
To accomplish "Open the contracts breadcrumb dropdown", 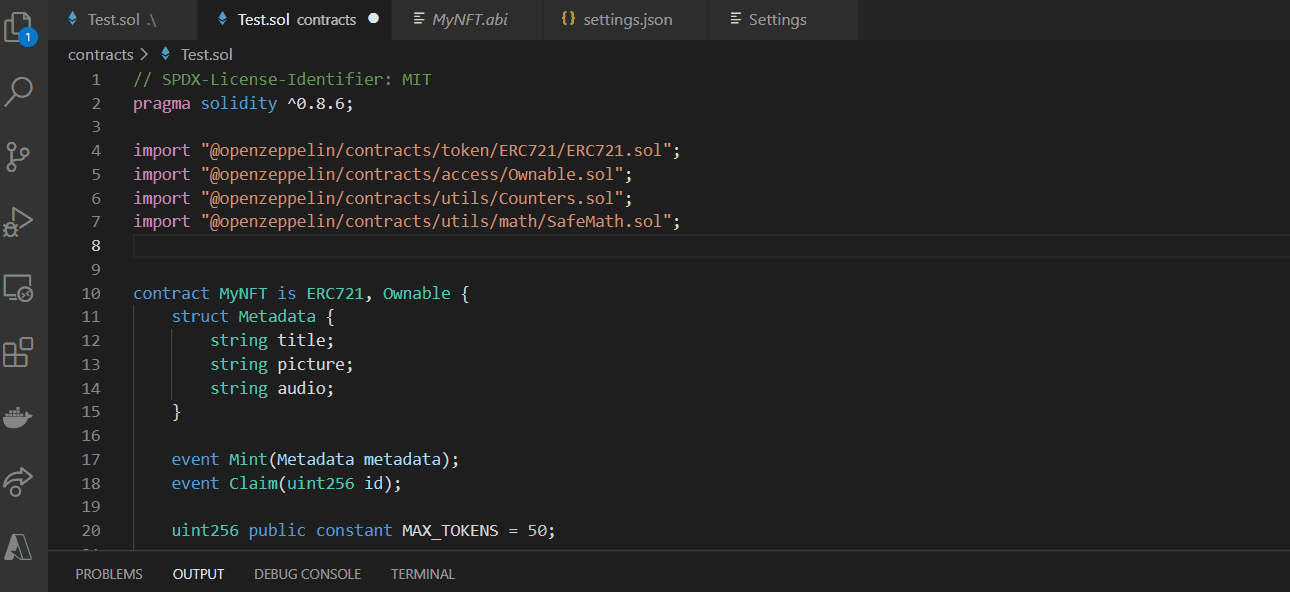I will tap(101, 54).
